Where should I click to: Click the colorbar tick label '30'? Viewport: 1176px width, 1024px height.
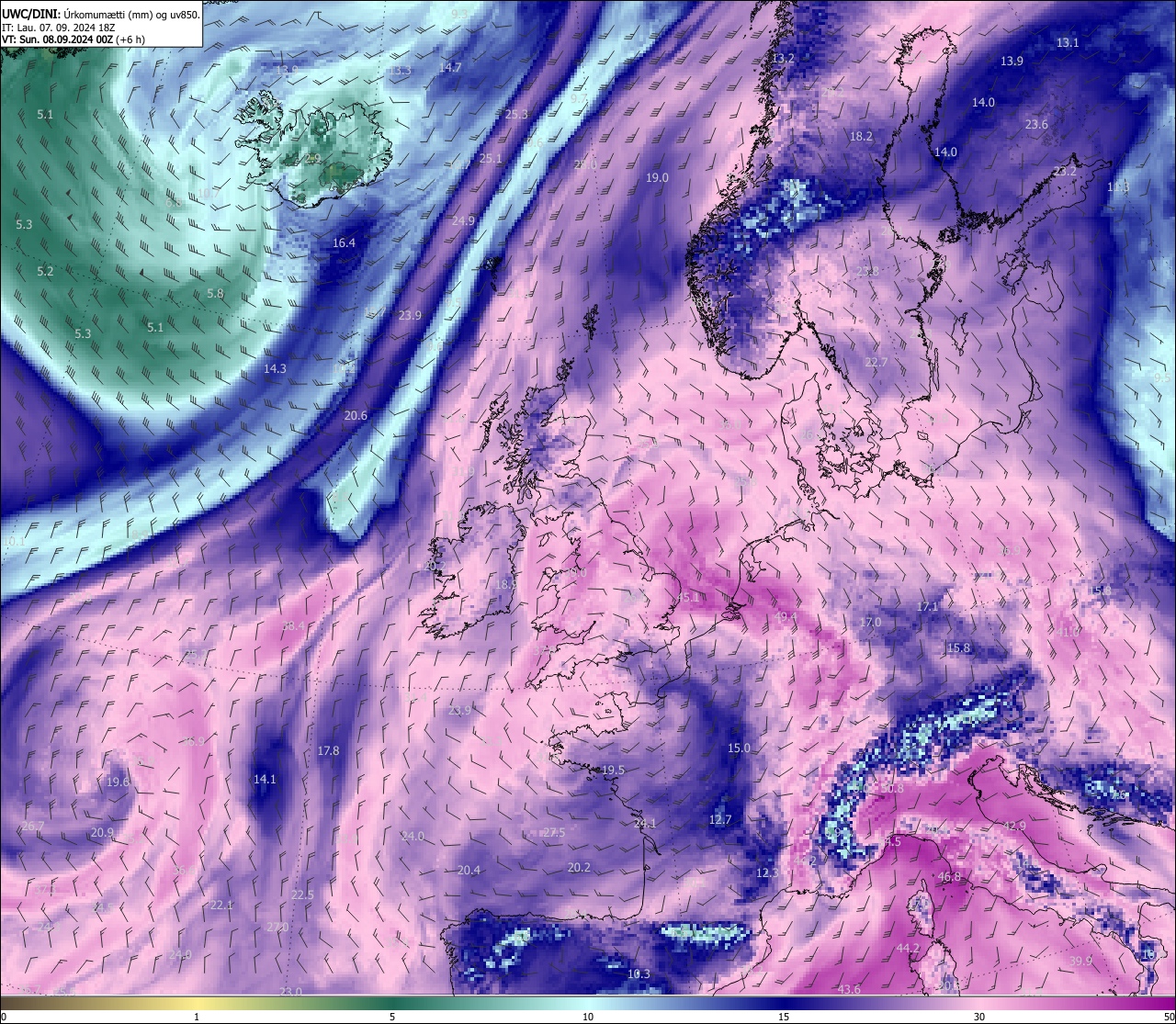click(979, 1017)
